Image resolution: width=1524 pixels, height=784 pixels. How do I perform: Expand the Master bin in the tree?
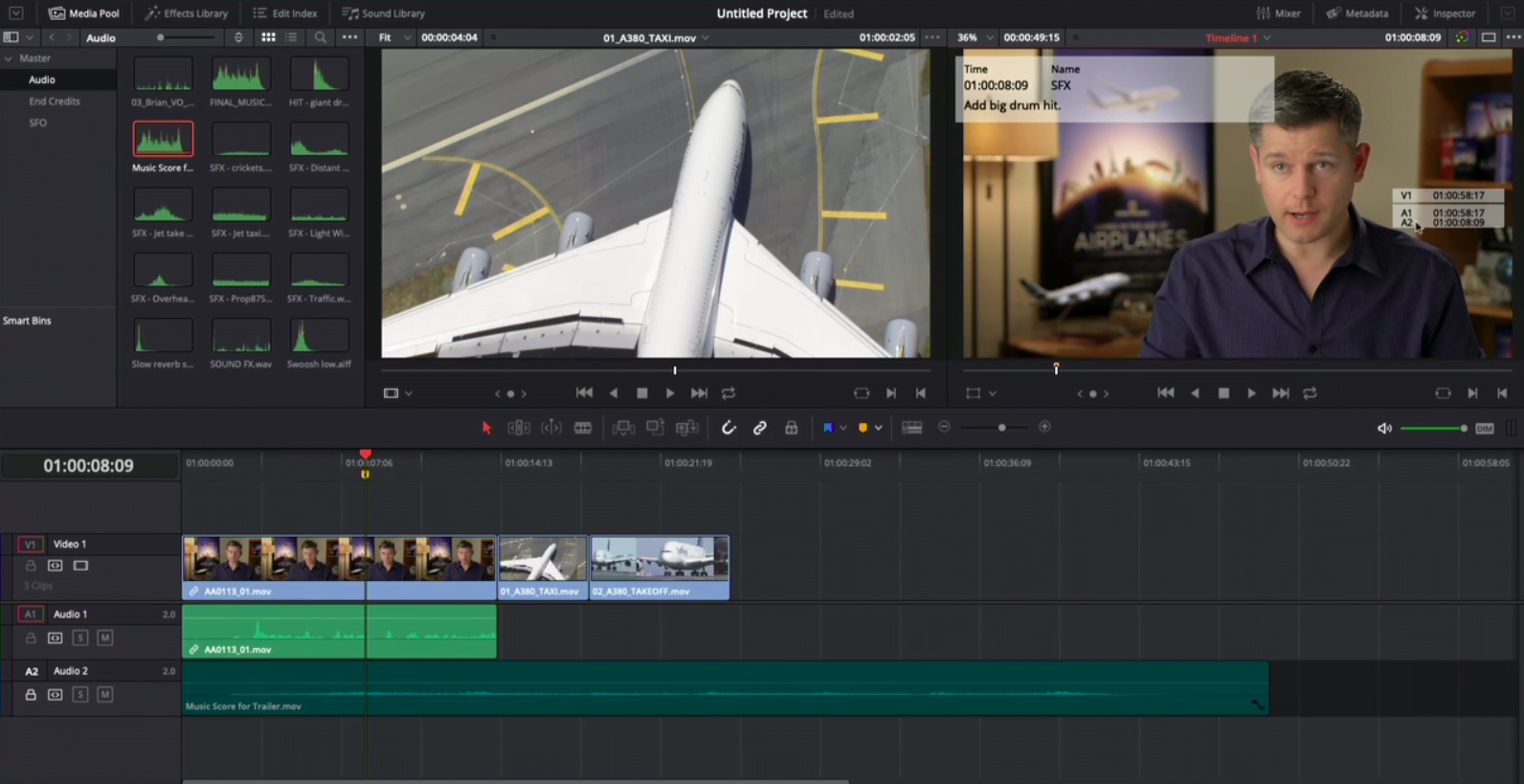[x=9, y=58]
